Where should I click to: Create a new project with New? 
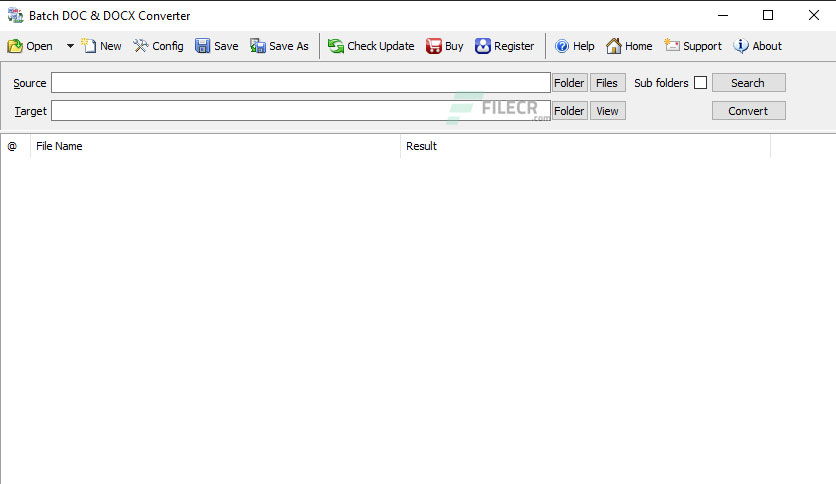(101, 46)
